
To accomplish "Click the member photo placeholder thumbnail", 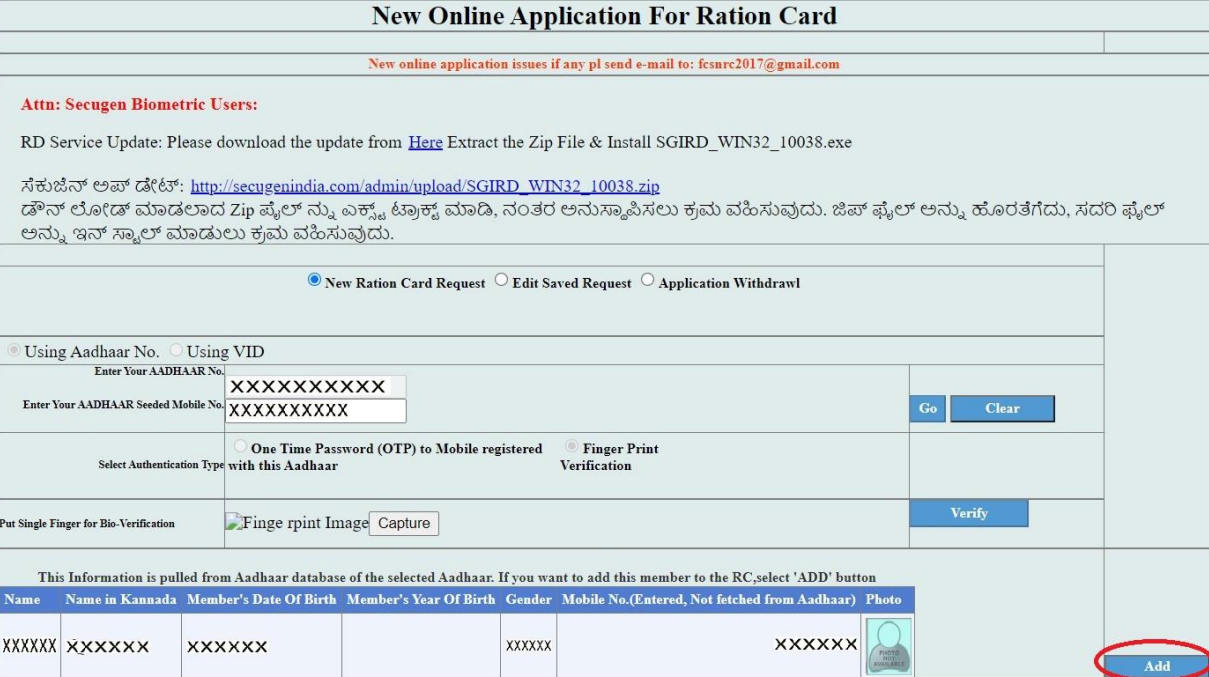I will tap(888, 646).
